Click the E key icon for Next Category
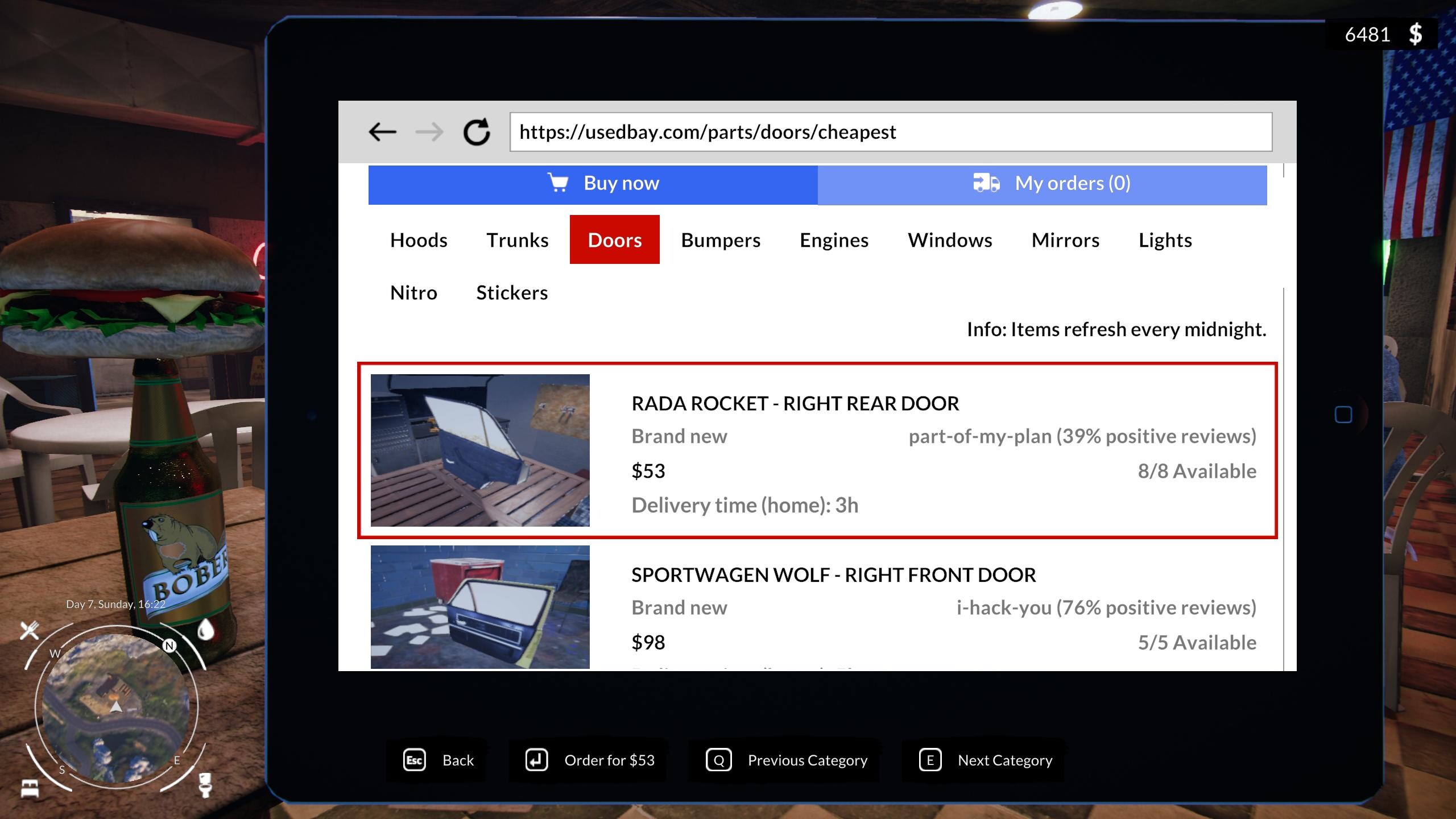The width and height of the screenshot is (1456, 819). [931, 760]
